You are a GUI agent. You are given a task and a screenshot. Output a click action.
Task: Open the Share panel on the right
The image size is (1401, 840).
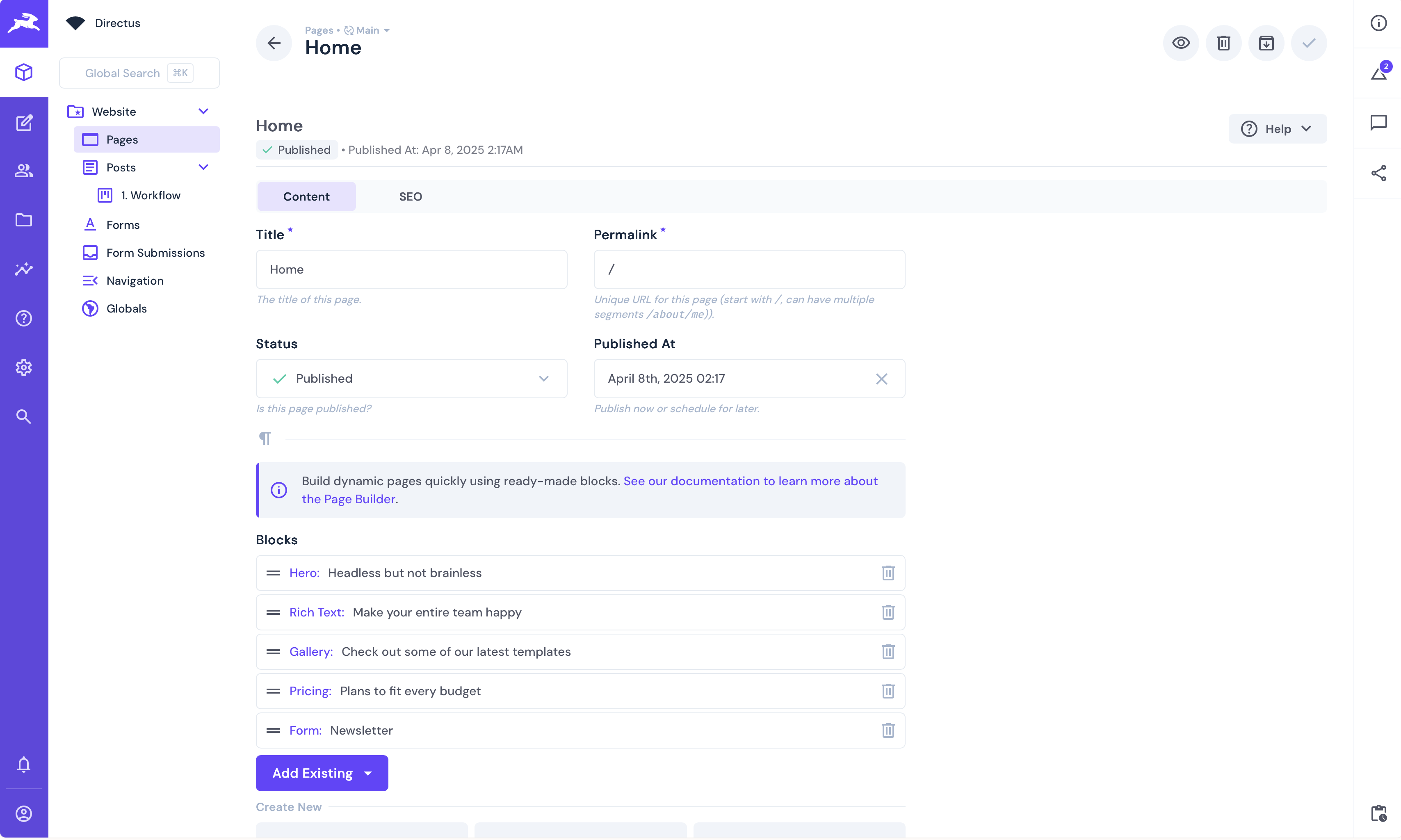point(1379,173)
